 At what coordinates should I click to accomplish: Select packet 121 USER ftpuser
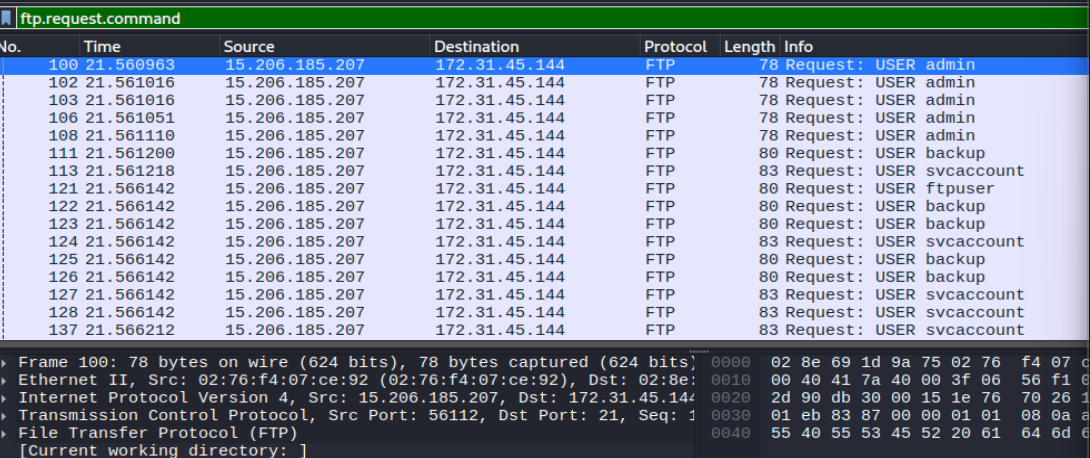point(545,189)
